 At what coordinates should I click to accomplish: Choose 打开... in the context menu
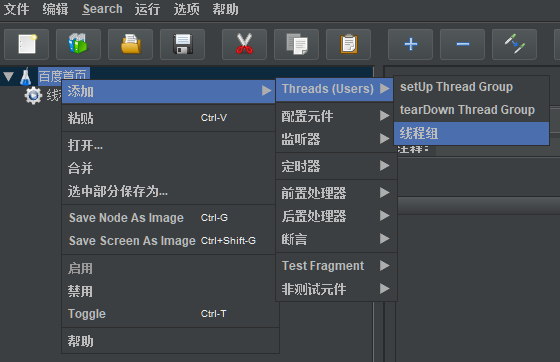(x=169, y=145)
